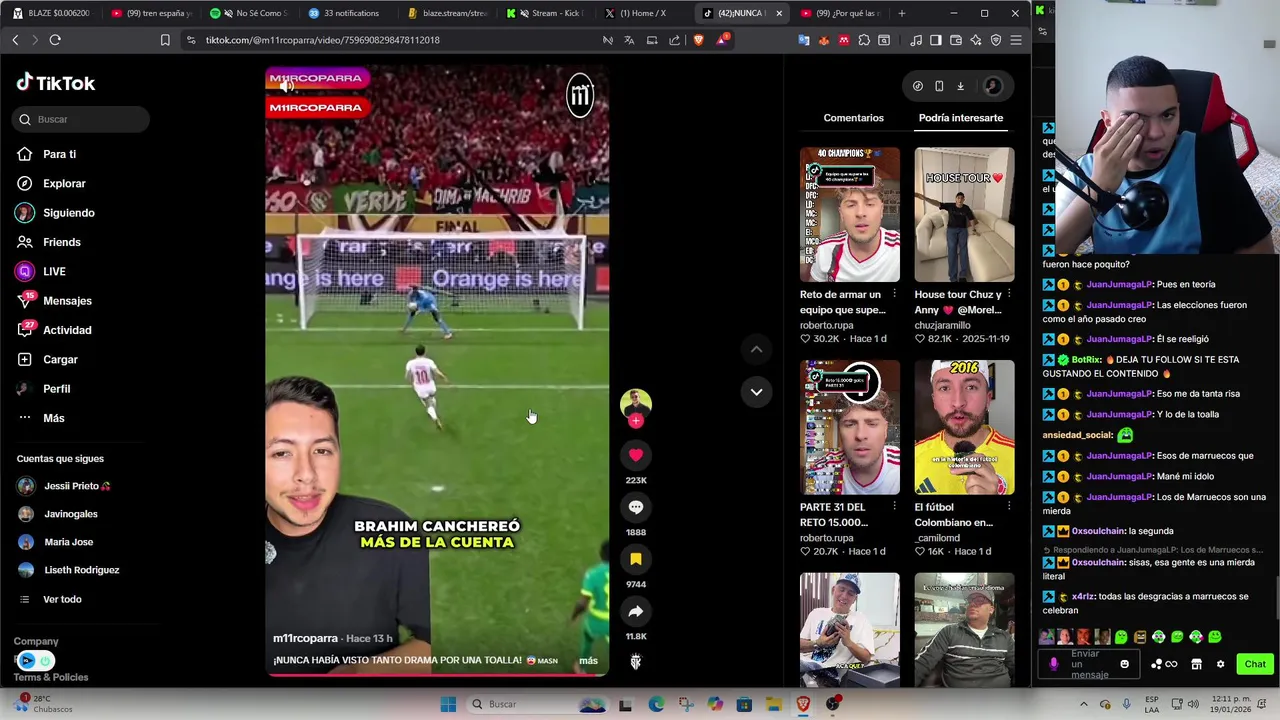1280x720 pixels.
Task: Open the MetaMask fox extension
Action: point(824,40)
